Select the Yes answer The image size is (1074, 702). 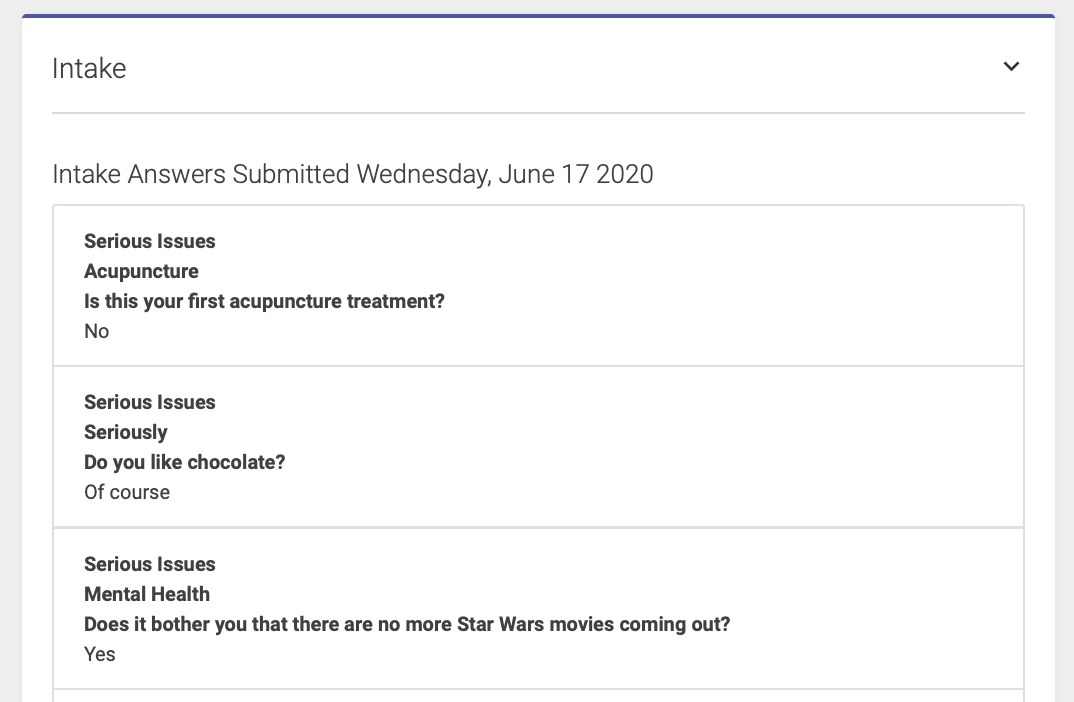(99, 654)
